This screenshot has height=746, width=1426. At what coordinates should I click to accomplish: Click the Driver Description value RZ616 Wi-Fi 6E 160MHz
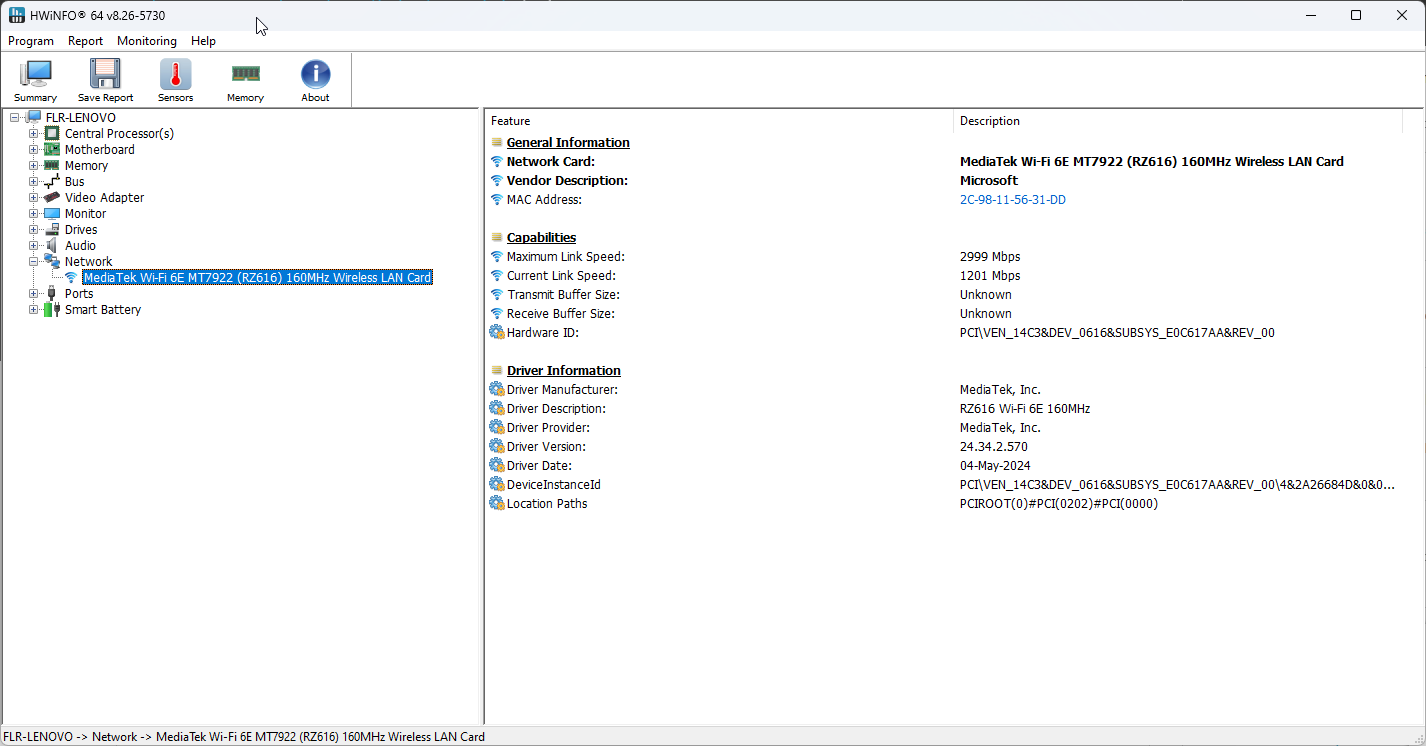(x=1025, y=409)
